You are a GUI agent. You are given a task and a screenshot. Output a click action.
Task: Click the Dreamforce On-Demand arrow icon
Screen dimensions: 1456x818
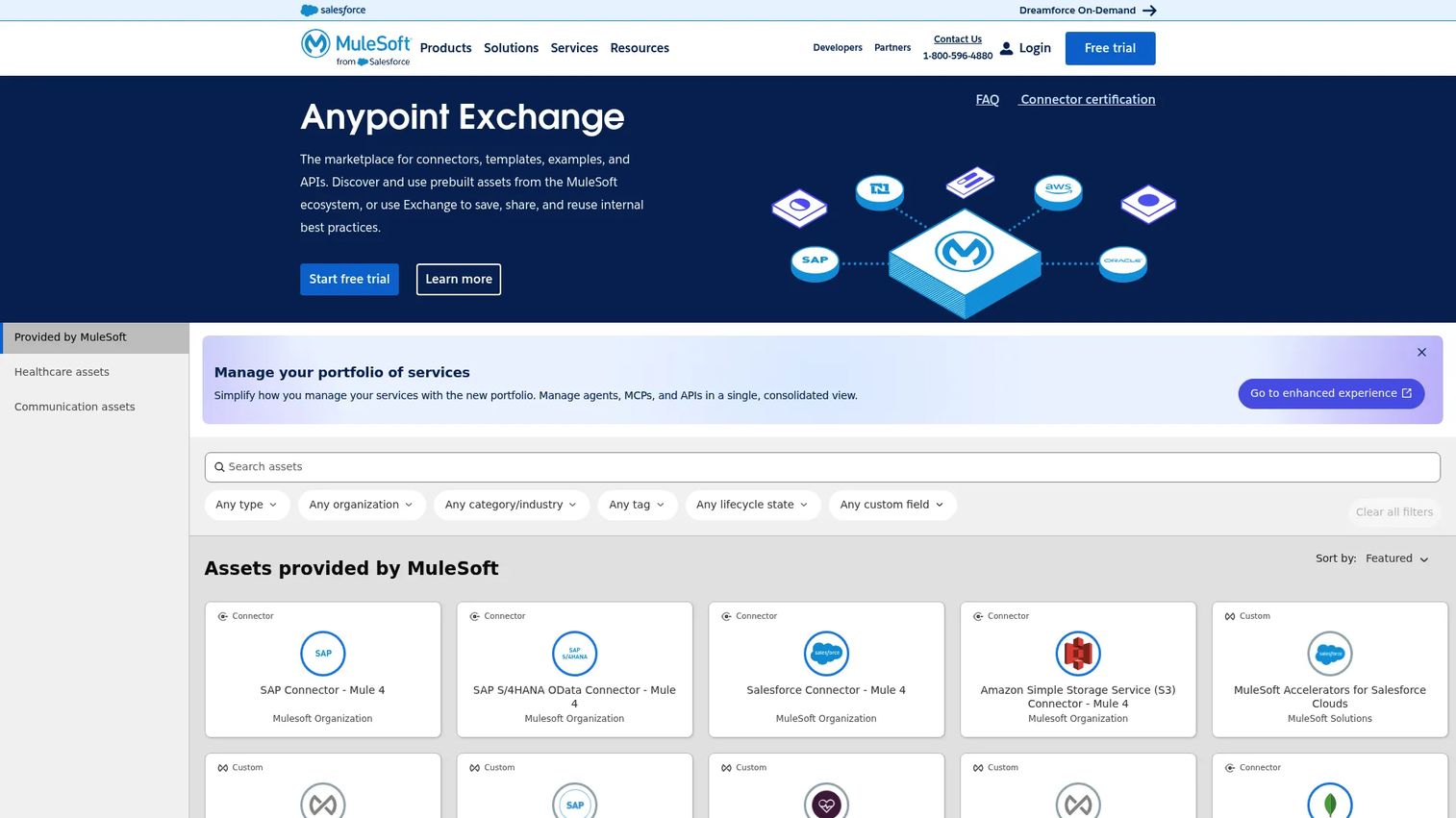1149,11
